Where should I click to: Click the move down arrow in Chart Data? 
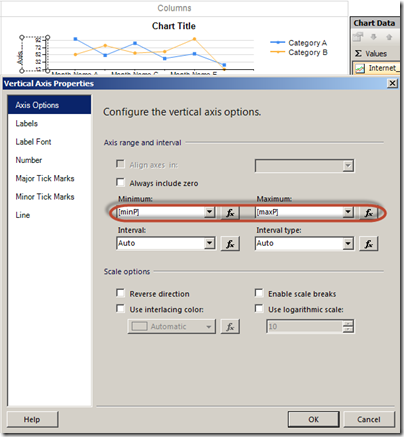click(374, 37)
